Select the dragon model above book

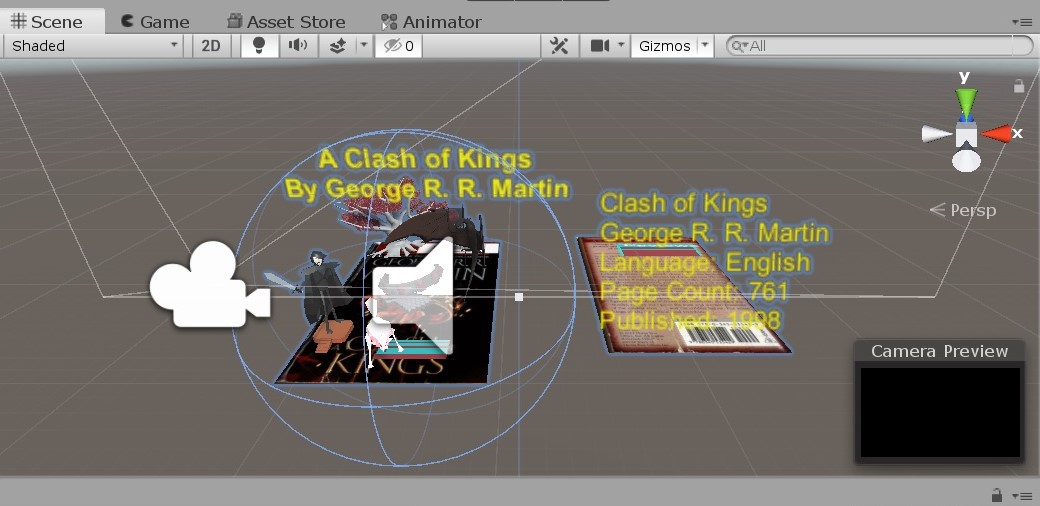point(441,232)
